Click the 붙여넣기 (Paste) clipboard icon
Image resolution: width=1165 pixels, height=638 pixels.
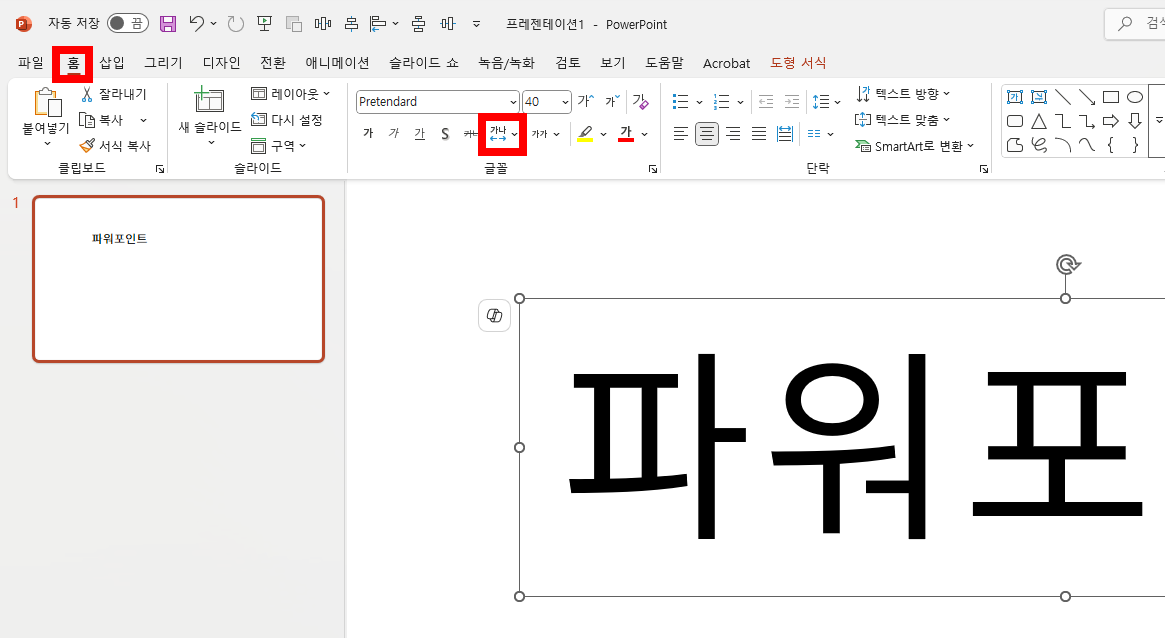click(46, 102)
